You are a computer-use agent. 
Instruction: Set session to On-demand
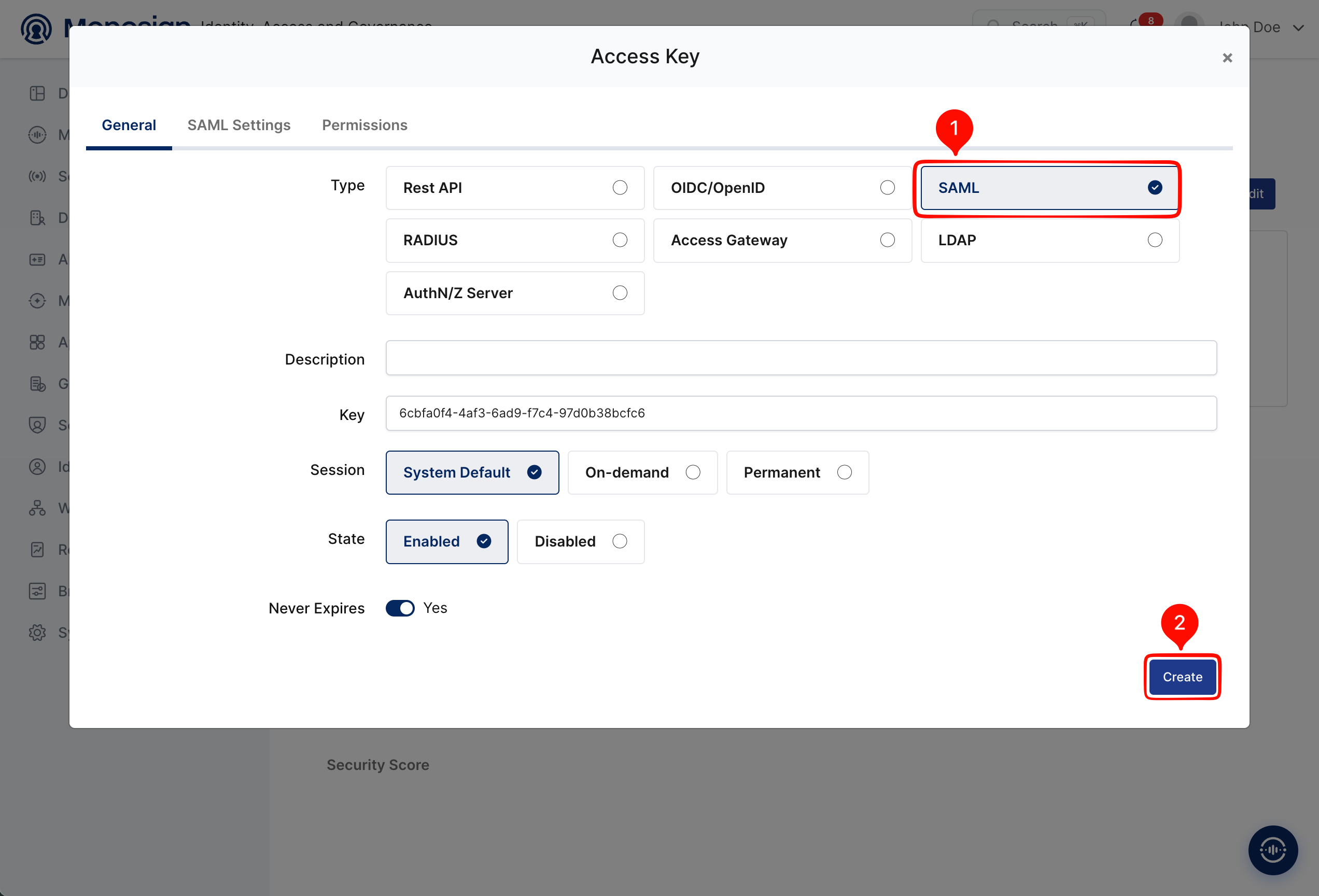[642, 473]
